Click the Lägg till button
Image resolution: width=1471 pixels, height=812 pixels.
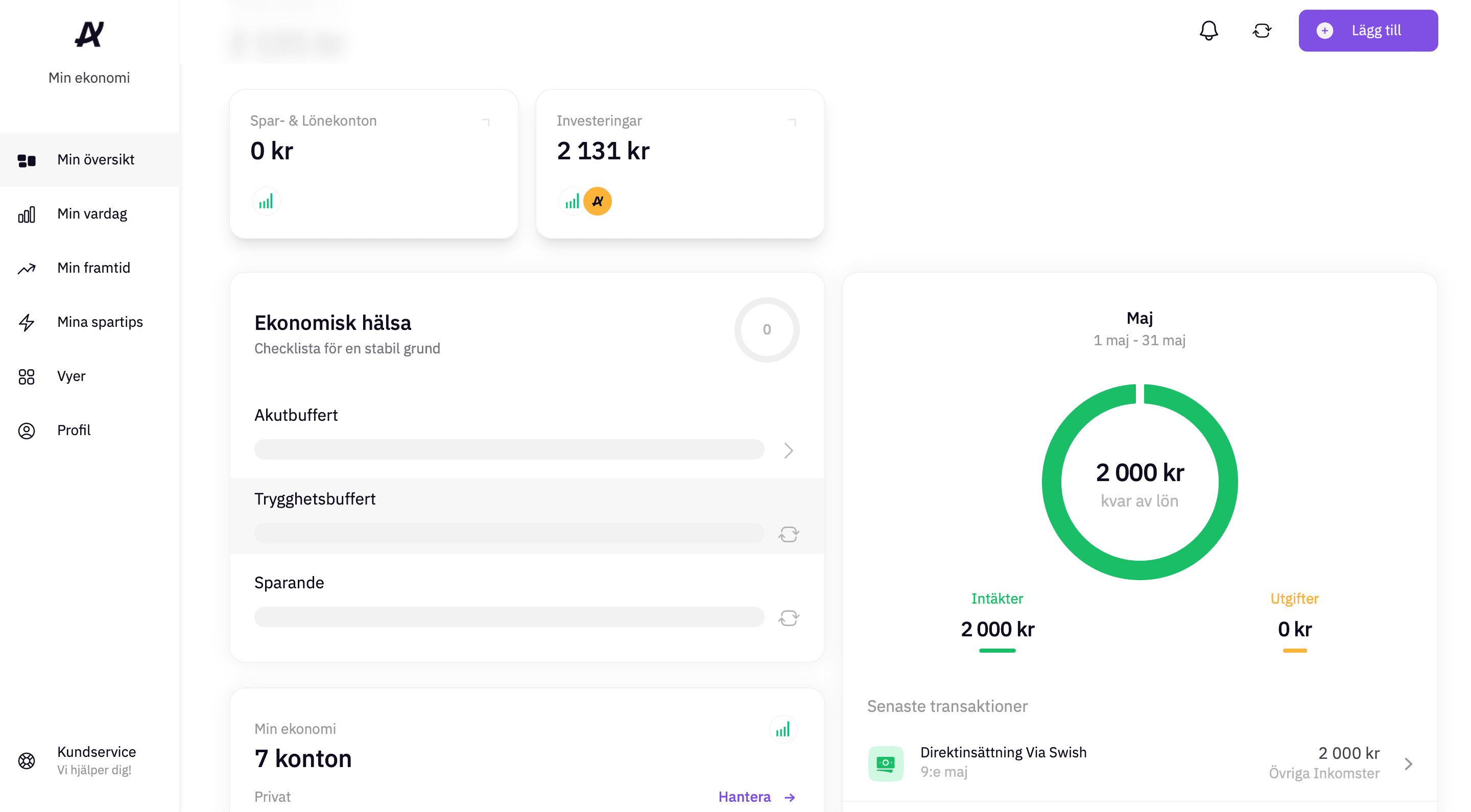click(1367, 30)
